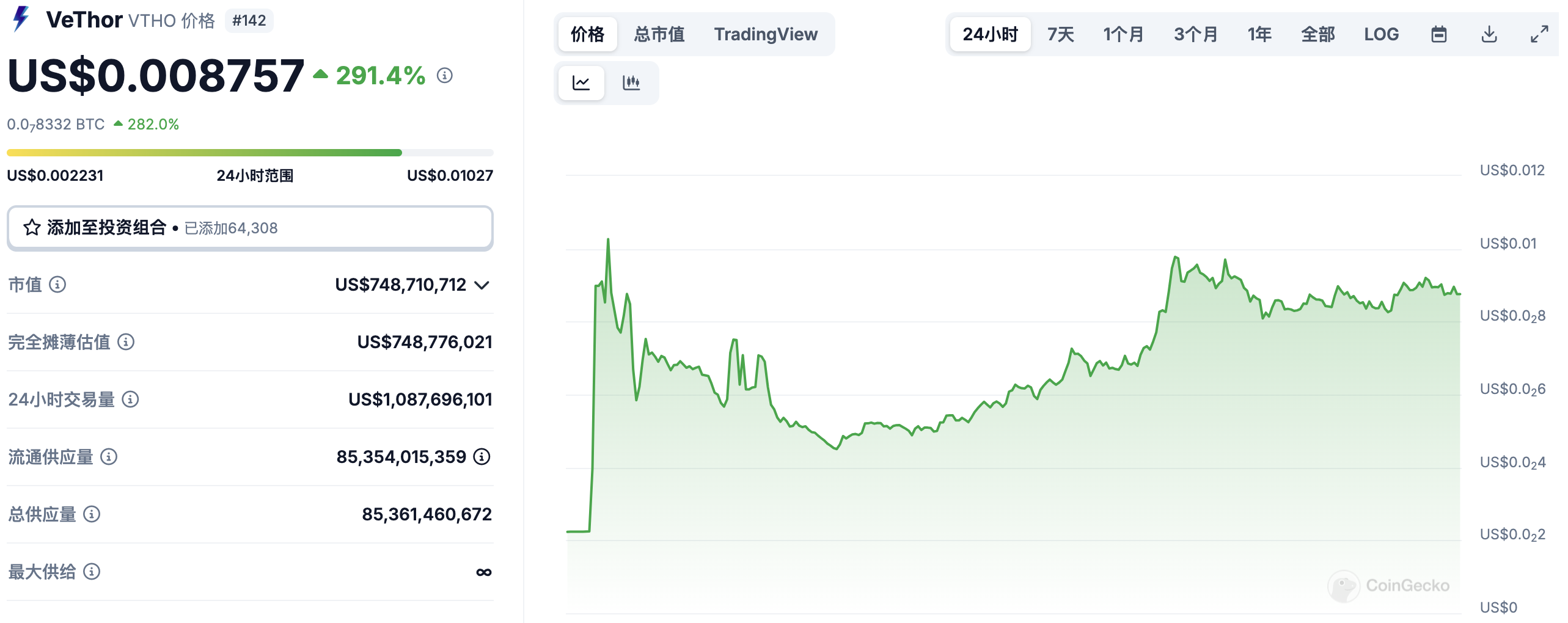Image resolution: width=1568 pixels, height=623 pixels.
Task: Open the calendar date range picker
Action: tap(1439, 34)
